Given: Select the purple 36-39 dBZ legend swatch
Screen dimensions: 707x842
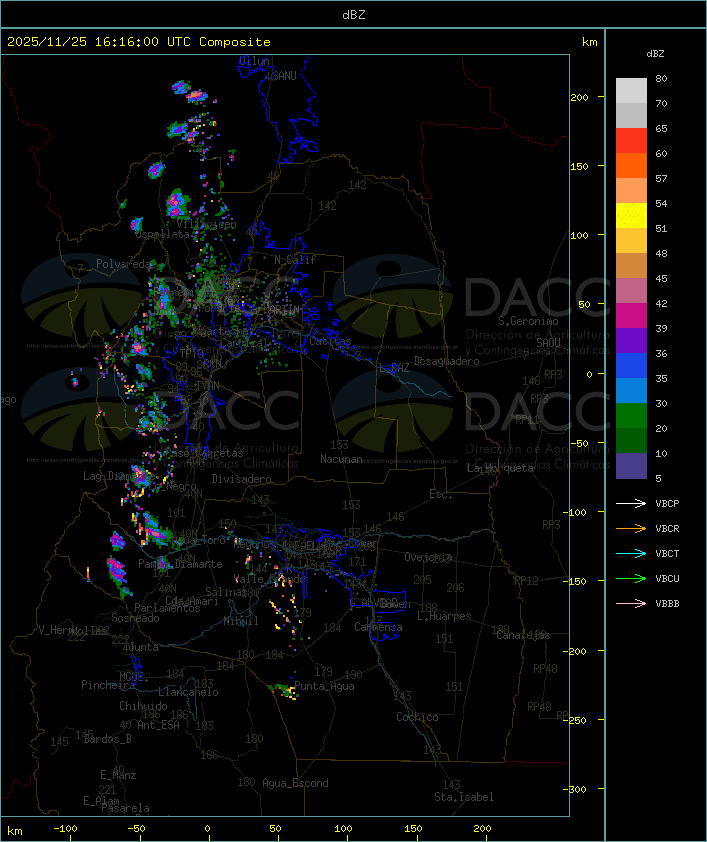Looking at the screenshot, I should 631,340.
